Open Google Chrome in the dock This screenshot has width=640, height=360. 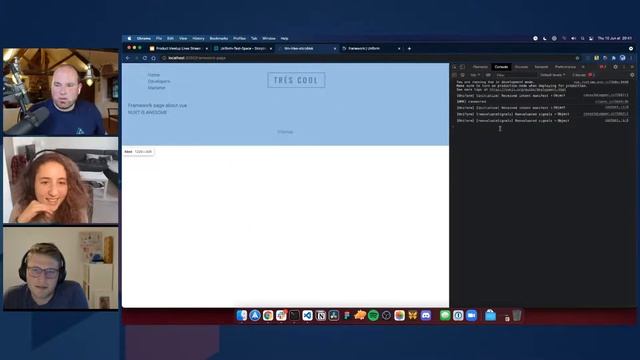pos(268,315)
